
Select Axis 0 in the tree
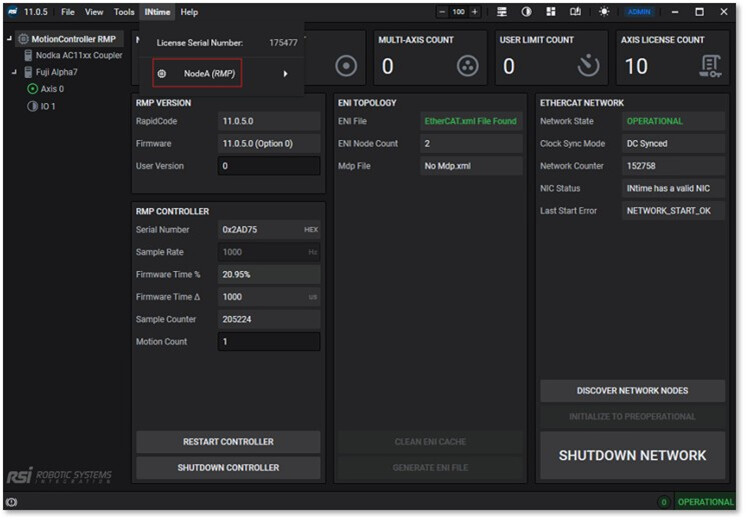[x=52, y=89]
